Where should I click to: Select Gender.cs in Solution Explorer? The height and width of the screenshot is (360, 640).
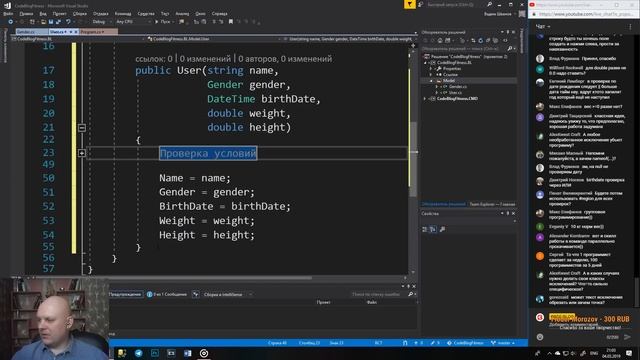point(457,87)
